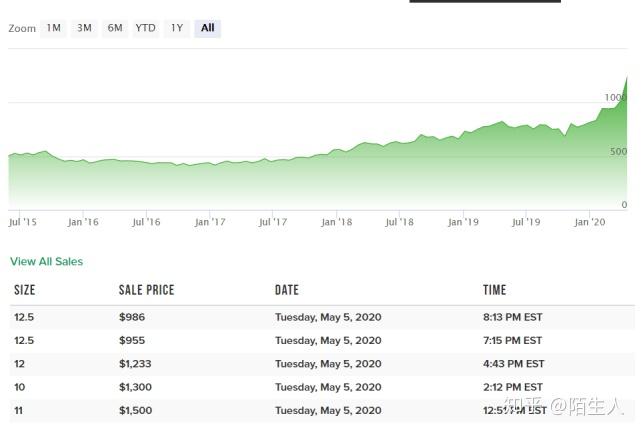Select the $955 sale row
The height and width of the screenshot is (434, 641).
click(320, 341)
